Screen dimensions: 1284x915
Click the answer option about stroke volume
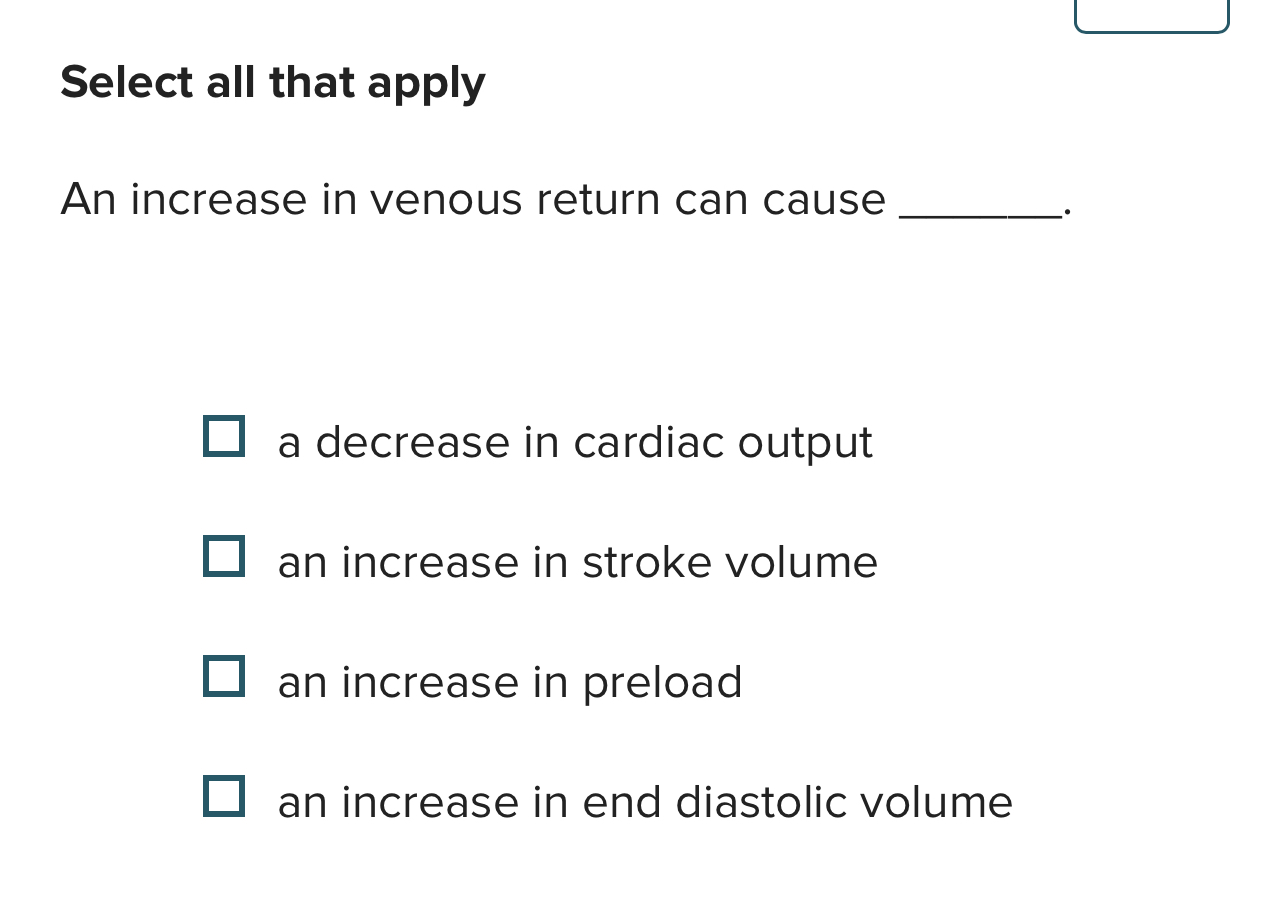coord(577,561)
